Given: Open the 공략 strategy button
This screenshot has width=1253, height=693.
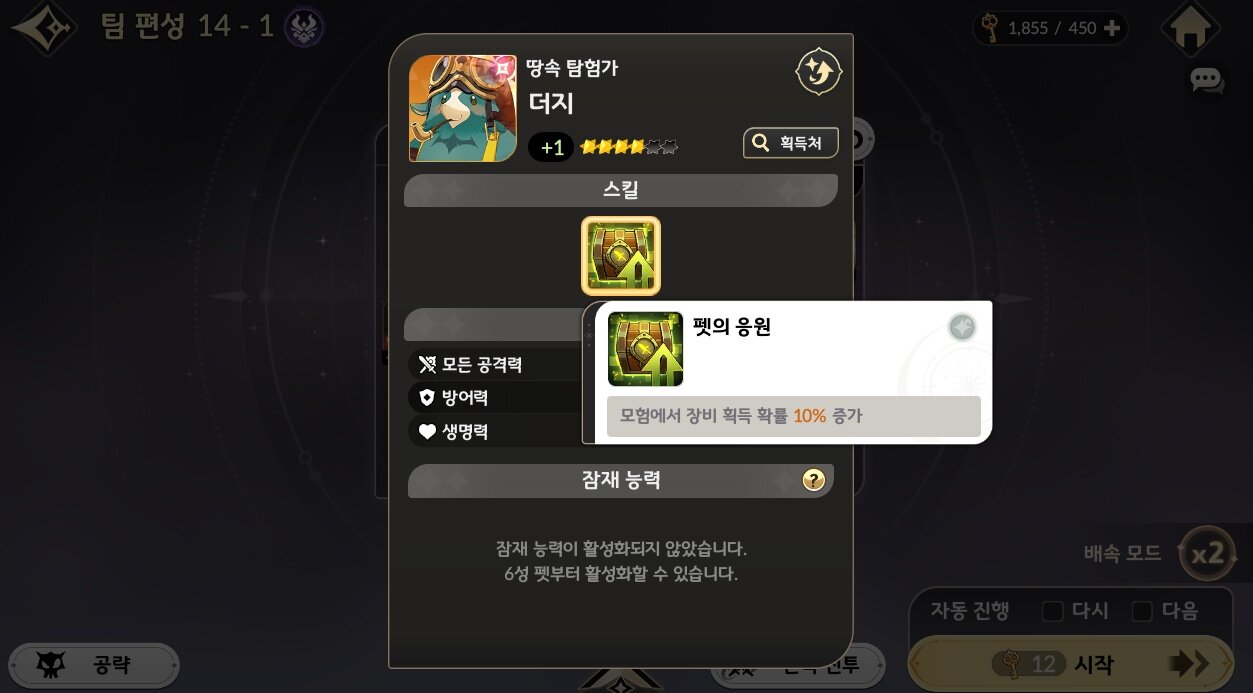Looking at the screenshot, I should [x=94, y=665].
